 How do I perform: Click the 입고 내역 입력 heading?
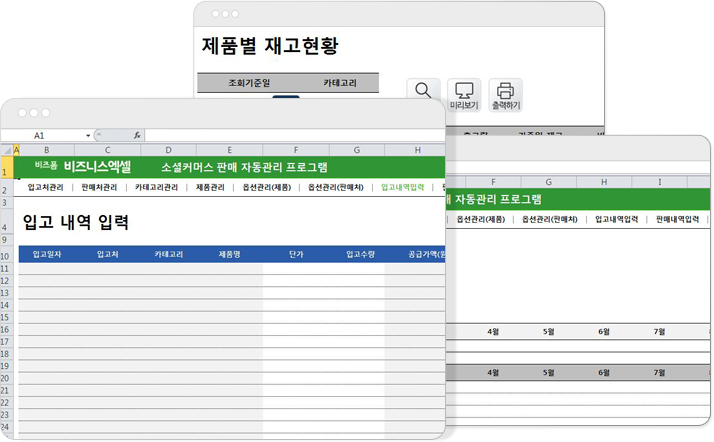pos(76,222)
